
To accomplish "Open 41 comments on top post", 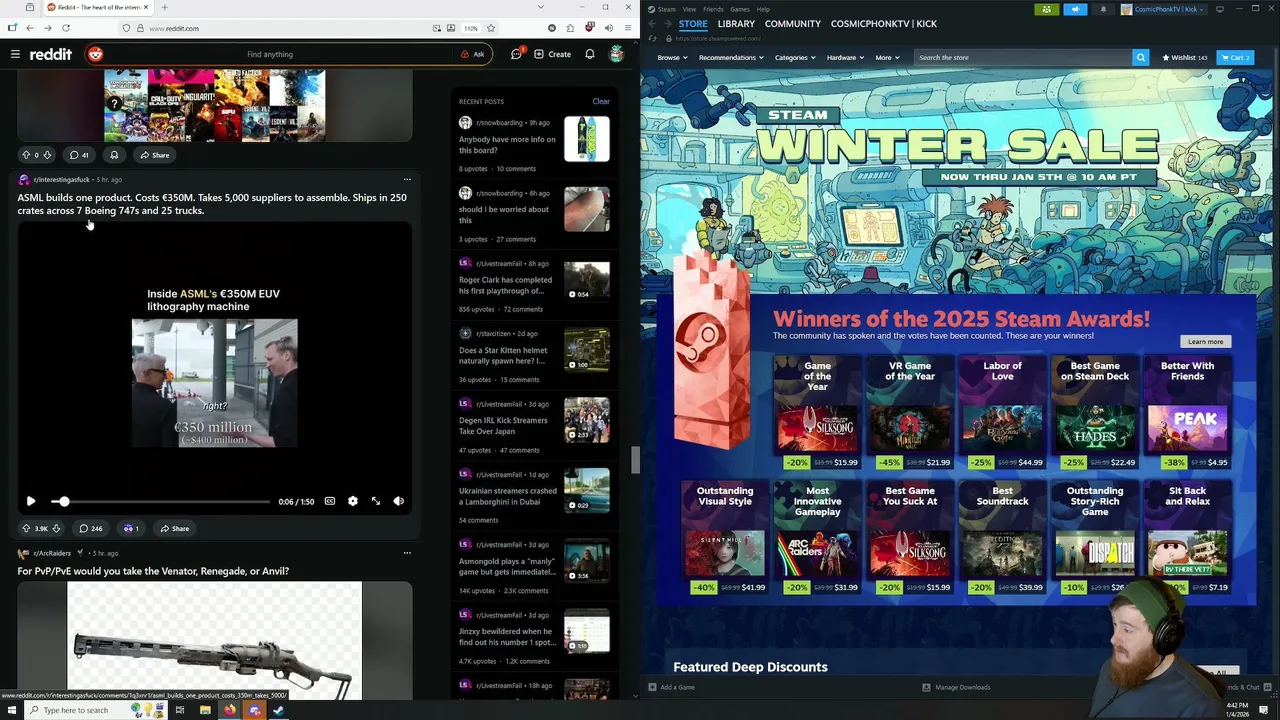I will click(x=78, y=155).
